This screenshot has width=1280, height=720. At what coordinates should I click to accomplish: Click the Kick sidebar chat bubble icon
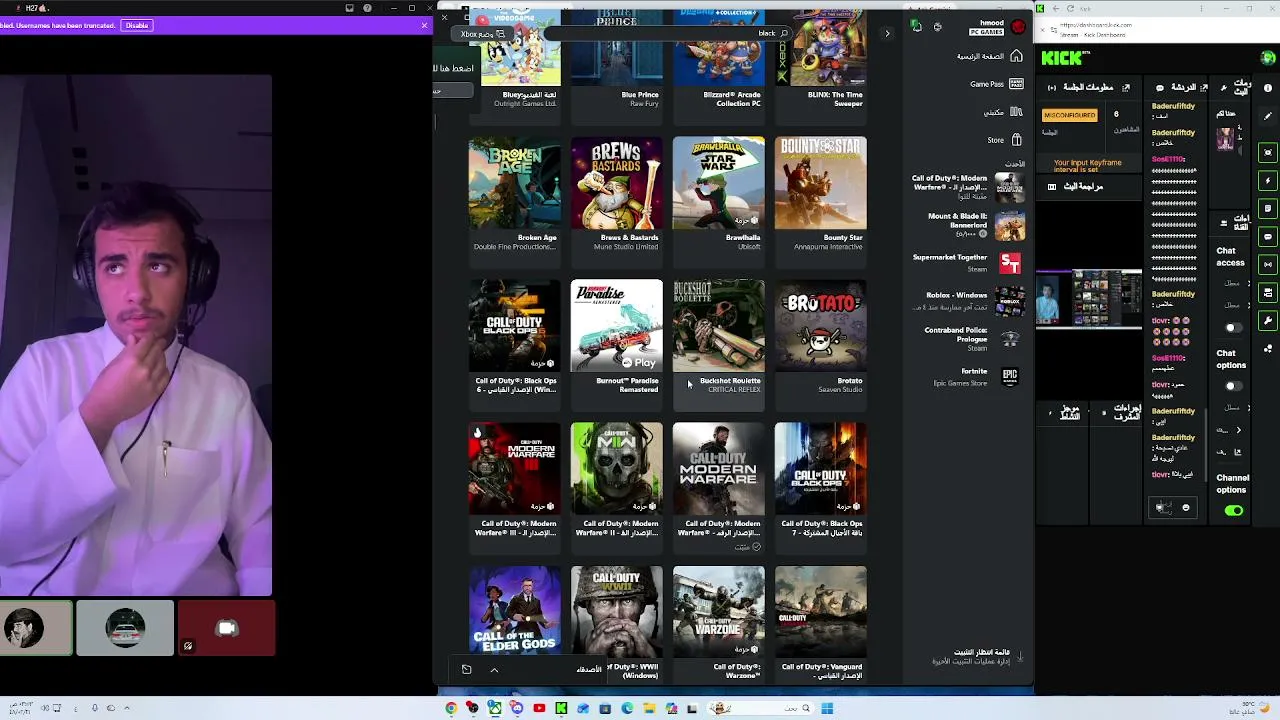1268,237
